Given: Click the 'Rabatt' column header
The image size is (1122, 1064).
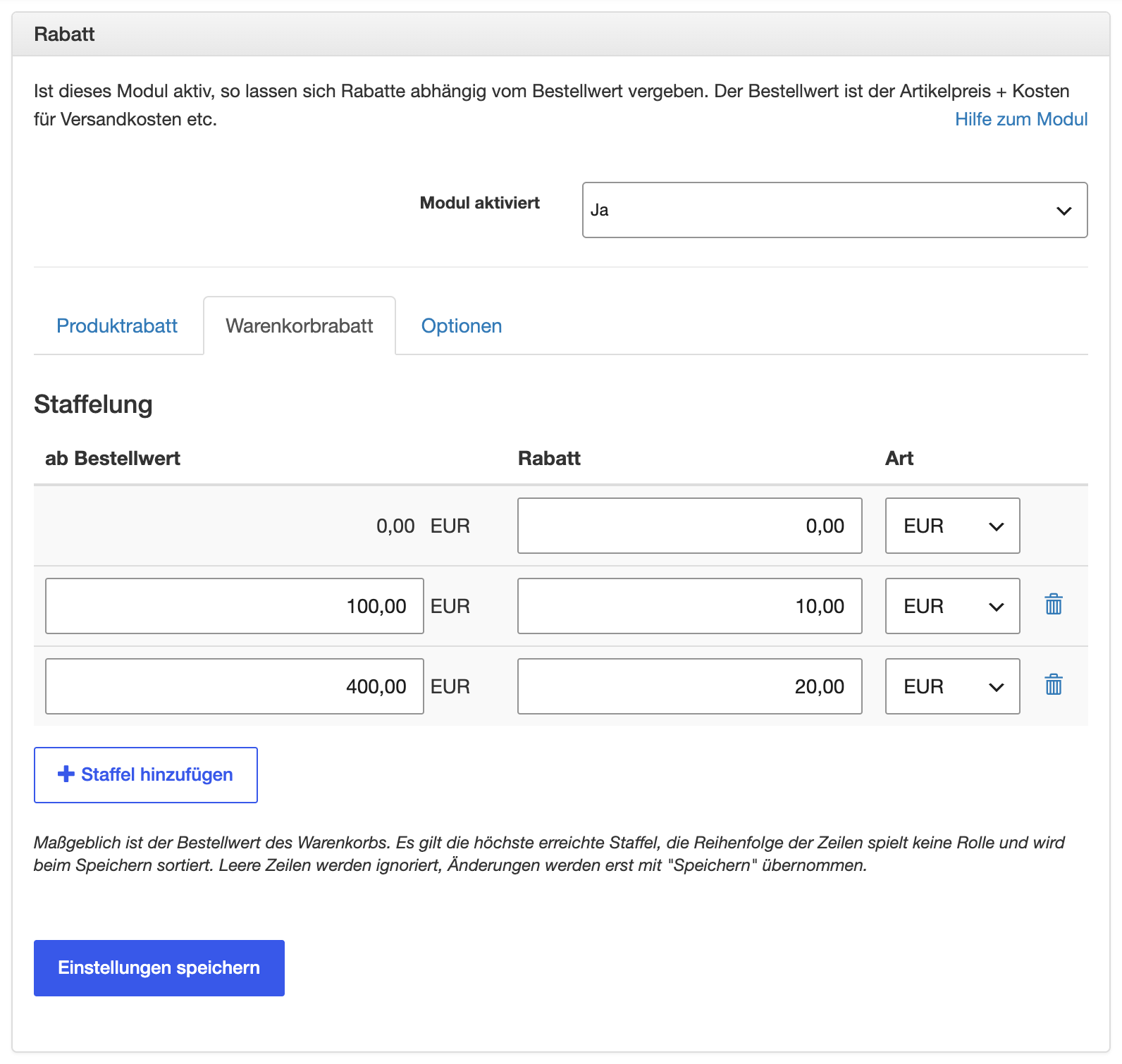Looking at the screenshot, I should pyautogui.click(x=549, y=458).
